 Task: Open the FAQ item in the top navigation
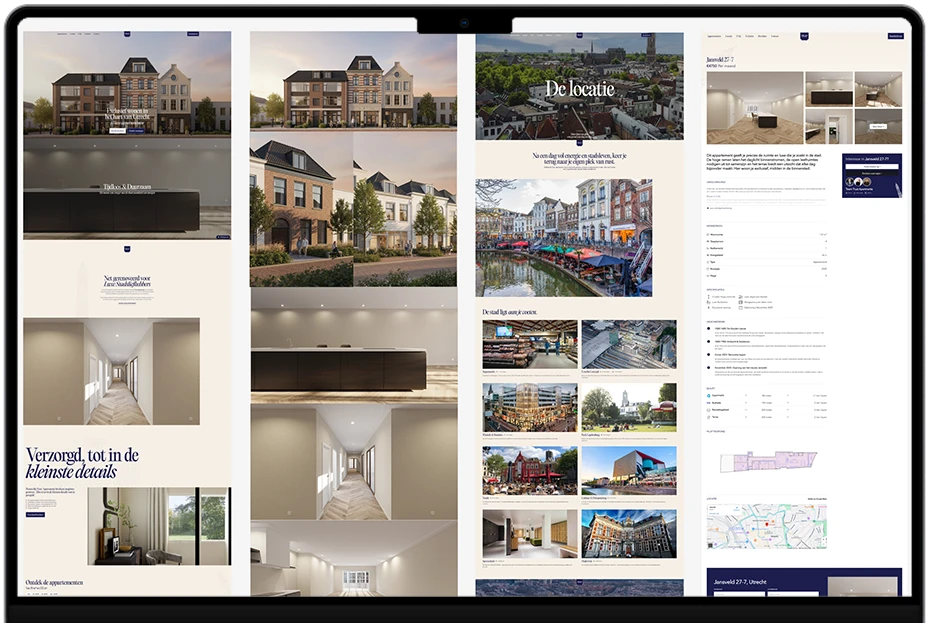pos(737,36)
